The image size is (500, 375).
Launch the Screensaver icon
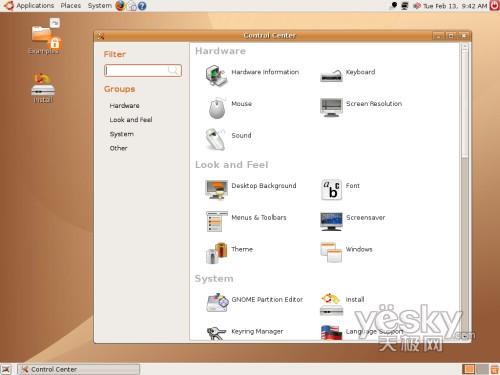point(331,221)
